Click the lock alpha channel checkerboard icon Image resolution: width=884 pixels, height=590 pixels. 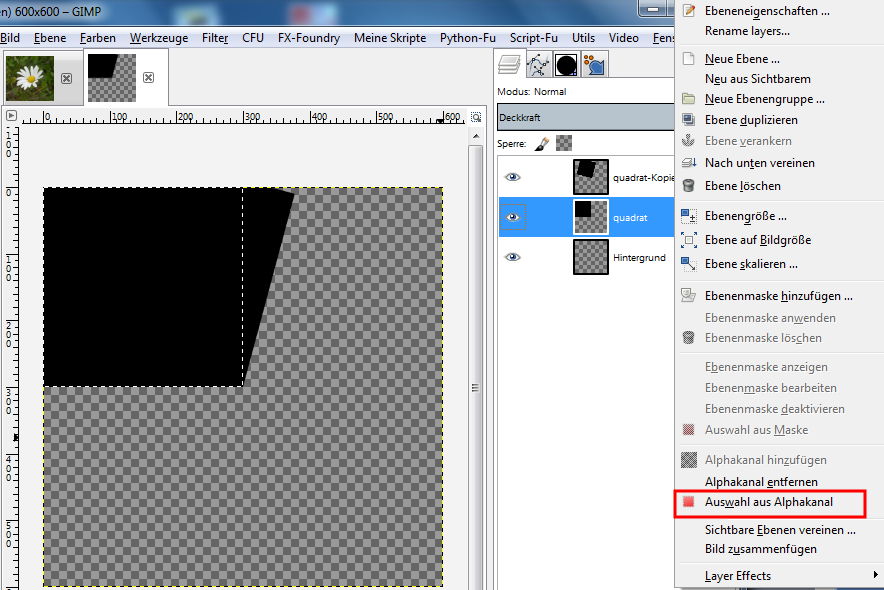click(564, 144)
